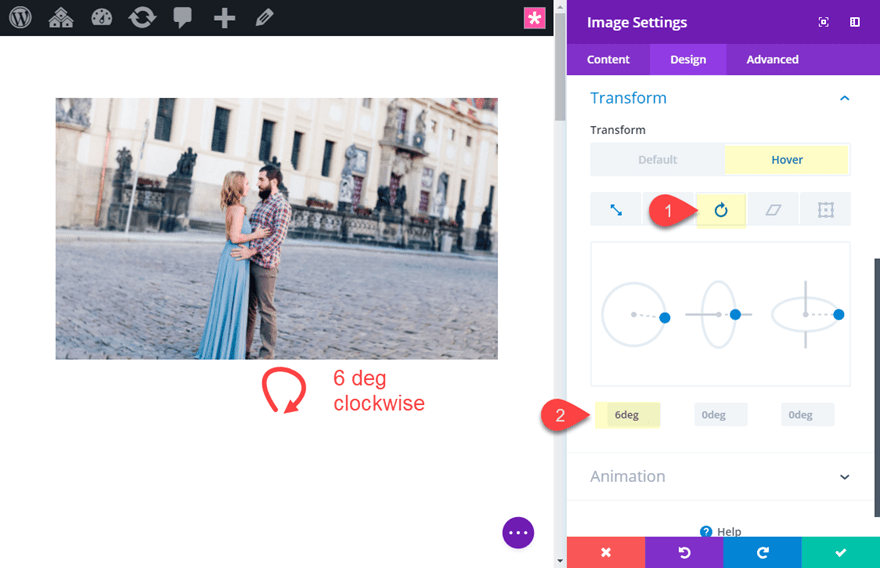Click the WordPress logo icon

tap(20, 18)
